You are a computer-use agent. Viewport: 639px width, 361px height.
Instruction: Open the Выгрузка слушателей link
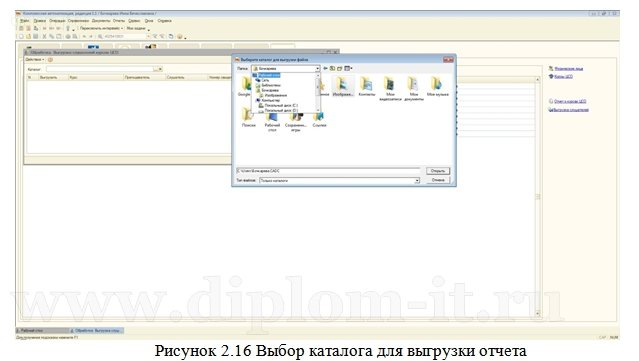pyautogui.click(x=570, y=110)
